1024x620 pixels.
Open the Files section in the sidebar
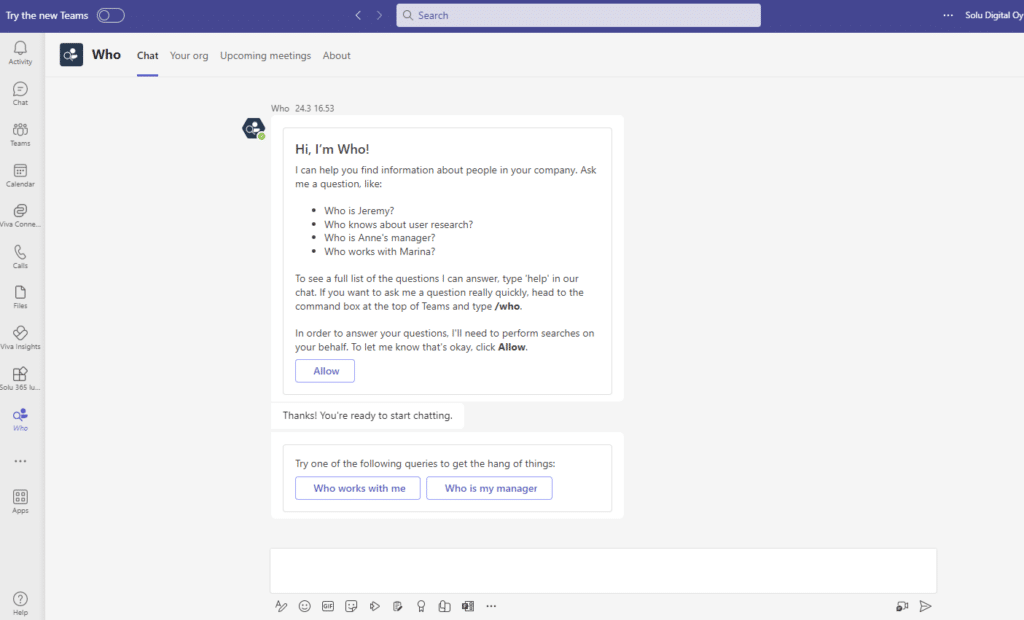click(20, 296)
